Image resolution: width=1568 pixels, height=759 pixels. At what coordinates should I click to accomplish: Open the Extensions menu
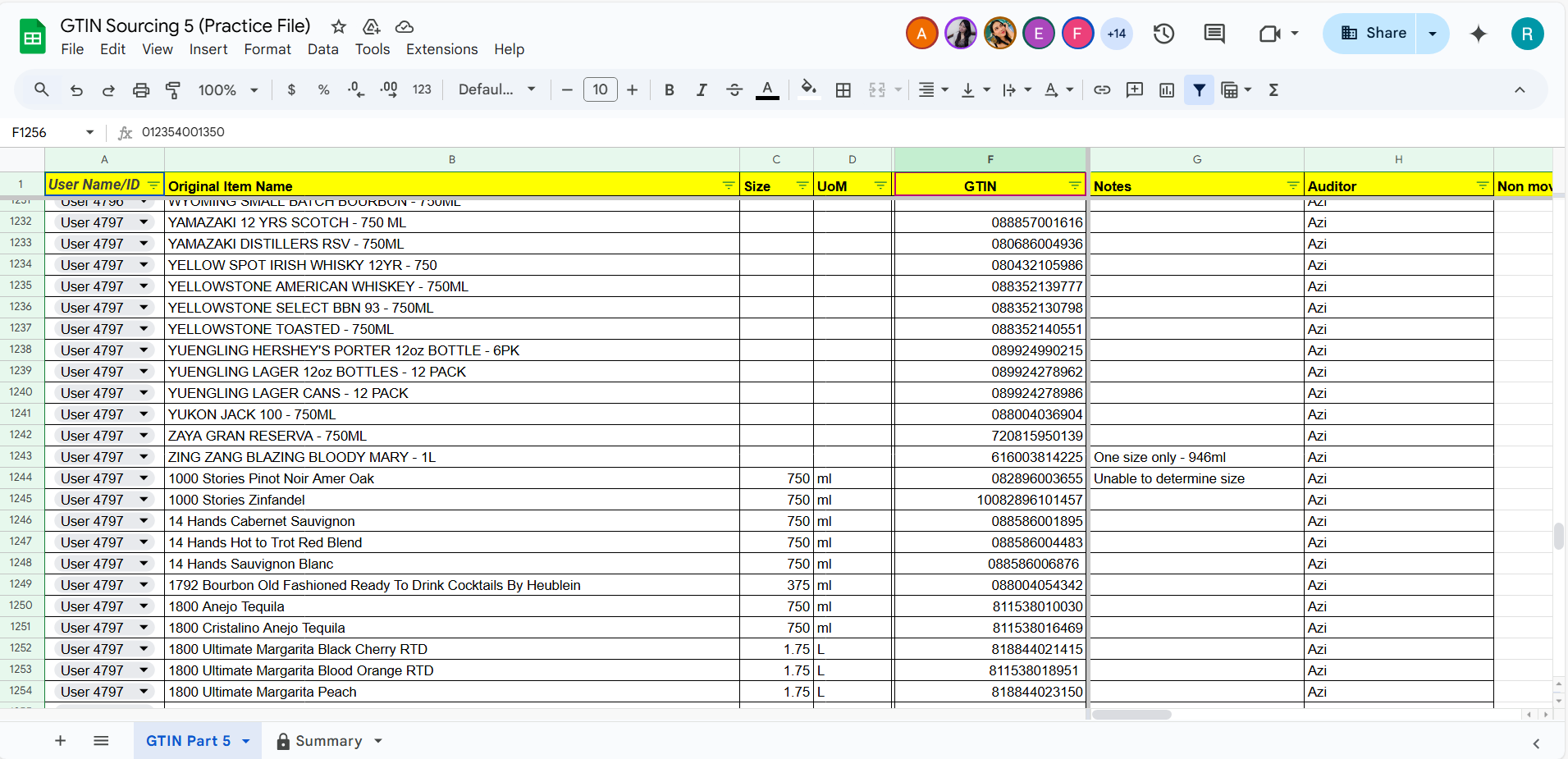click(441, 49)
